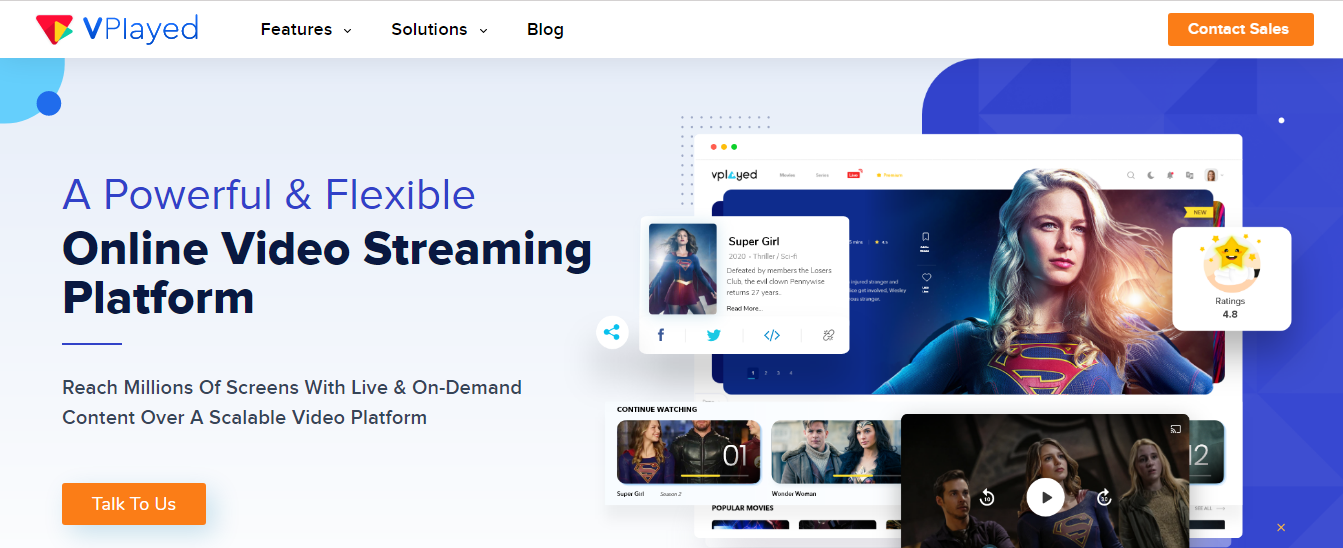This screenshot has height=548, width=1343.
Task: Click the forward skip seconds button
Action: [x=1104, y=497]
